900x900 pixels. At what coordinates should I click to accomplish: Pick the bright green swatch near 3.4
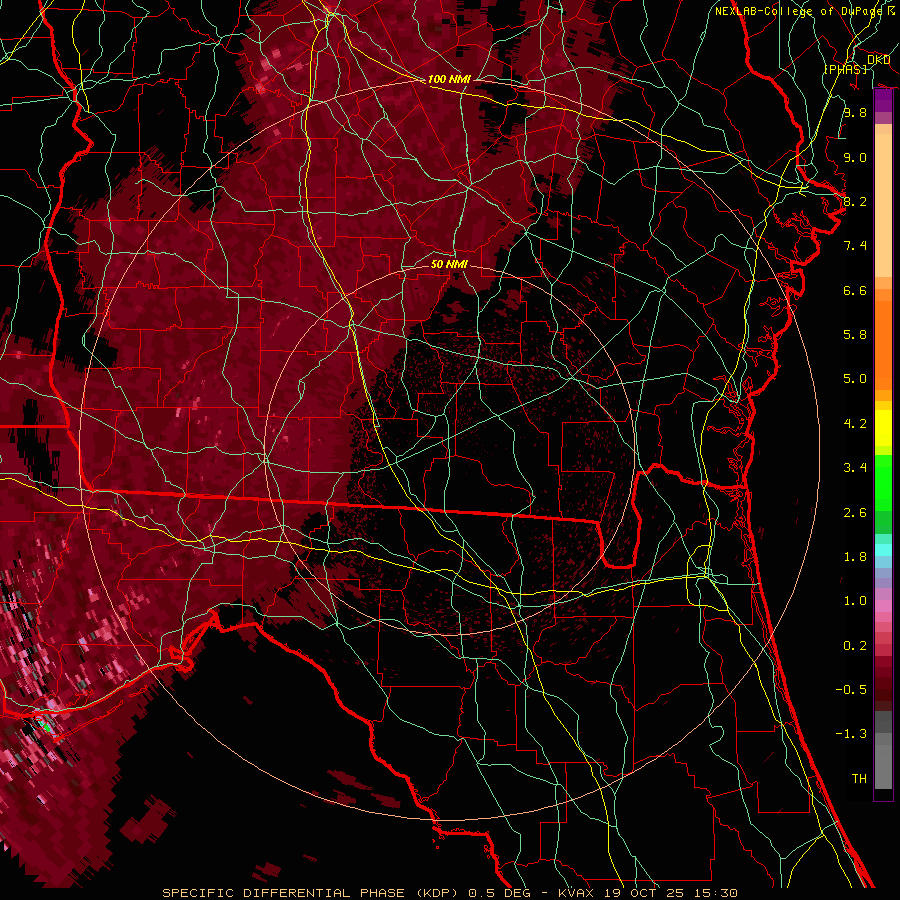coord(883,472)
